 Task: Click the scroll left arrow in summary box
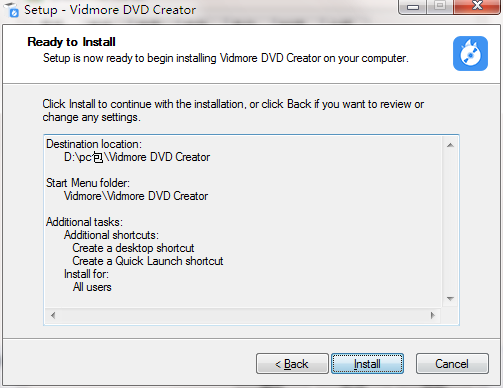pyautogui.click(x=53, y=315)
